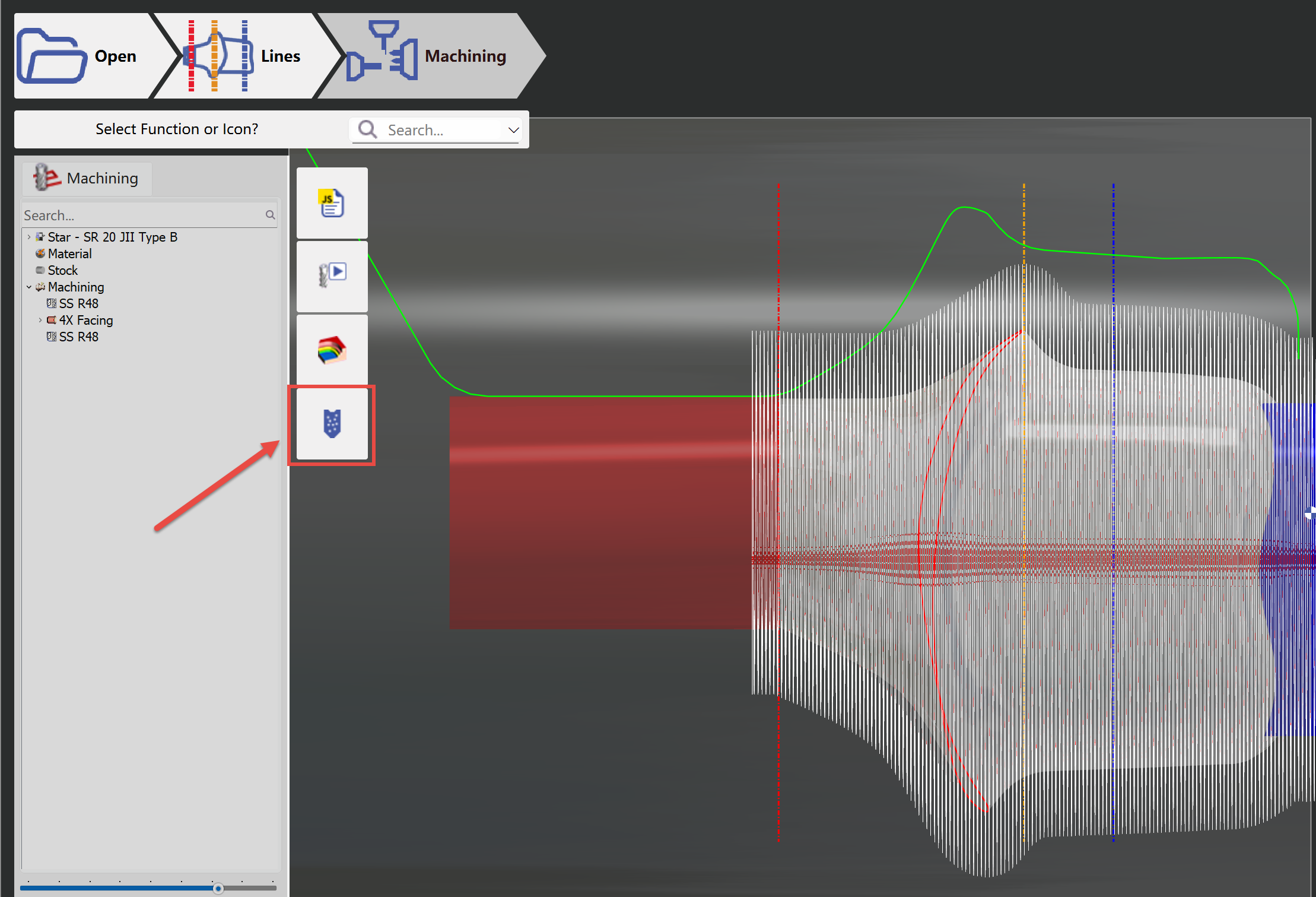
Task: Click the Open folder icon
Action: (x=52, y=56)
